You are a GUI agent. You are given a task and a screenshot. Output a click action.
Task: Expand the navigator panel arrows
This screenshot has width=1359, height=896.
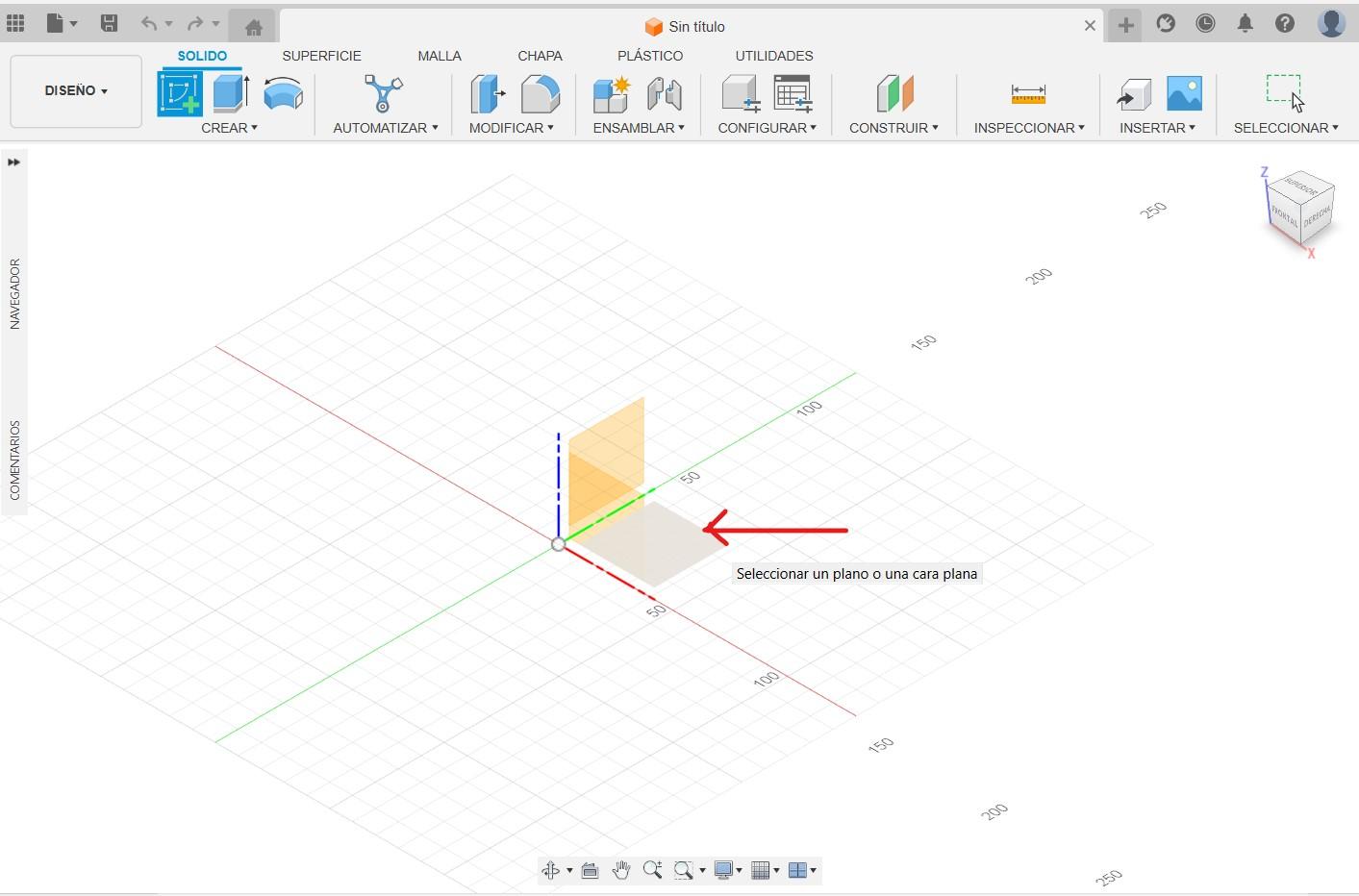[13, 162]
